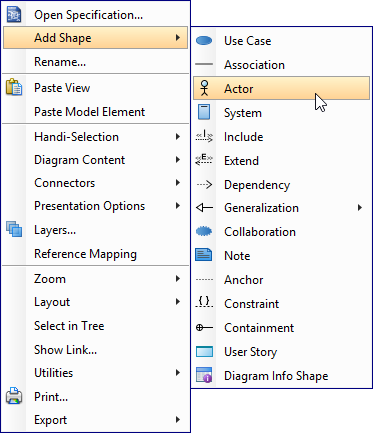Image resolution: width=373 pixels, height=433 pixels.
Task: Expand the Connectors submenu arrow
Action: click(178, 183)
